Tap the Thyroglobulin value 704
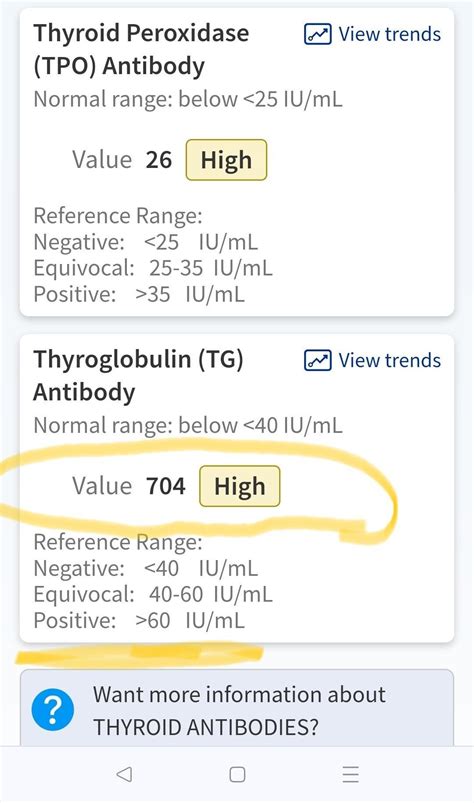This screenshot has width=474, height=803. pyautogui.click(x=165, y=486)
